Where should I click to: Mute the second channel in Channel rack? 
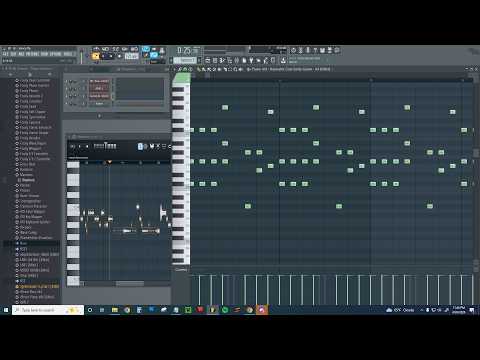tap(66, 89)
